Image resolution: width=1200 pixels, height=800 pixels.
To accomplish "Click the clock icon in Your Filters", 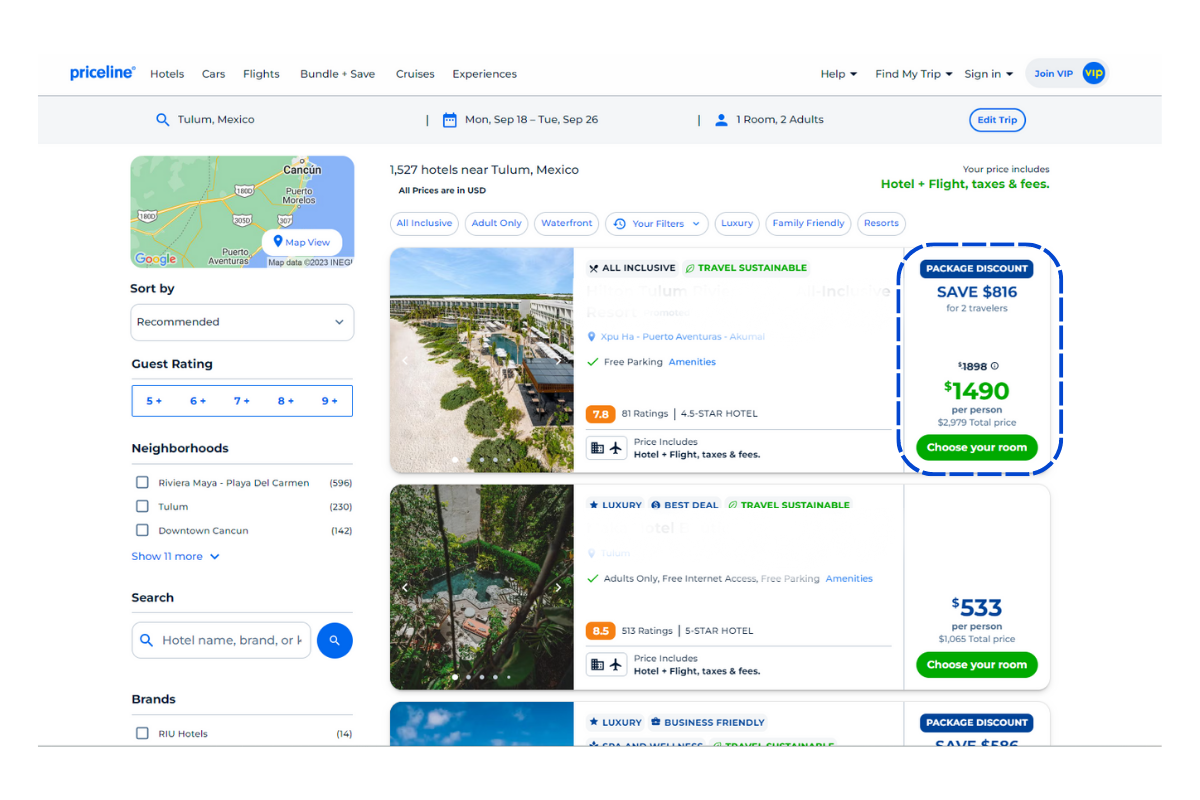I will [619, 224].
